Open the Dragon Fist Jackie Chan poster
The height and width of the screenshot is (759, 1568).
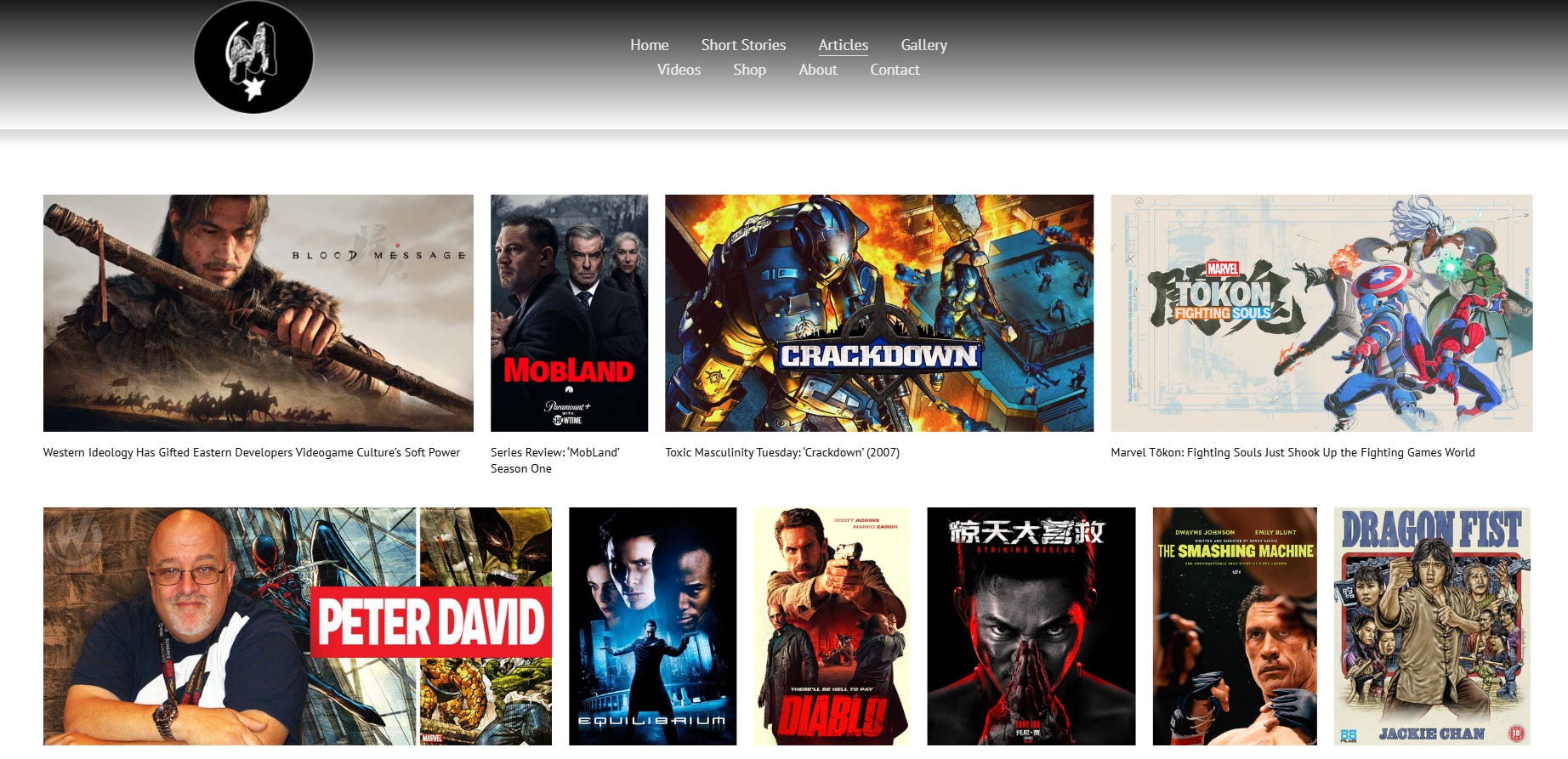click(1432, 626)
